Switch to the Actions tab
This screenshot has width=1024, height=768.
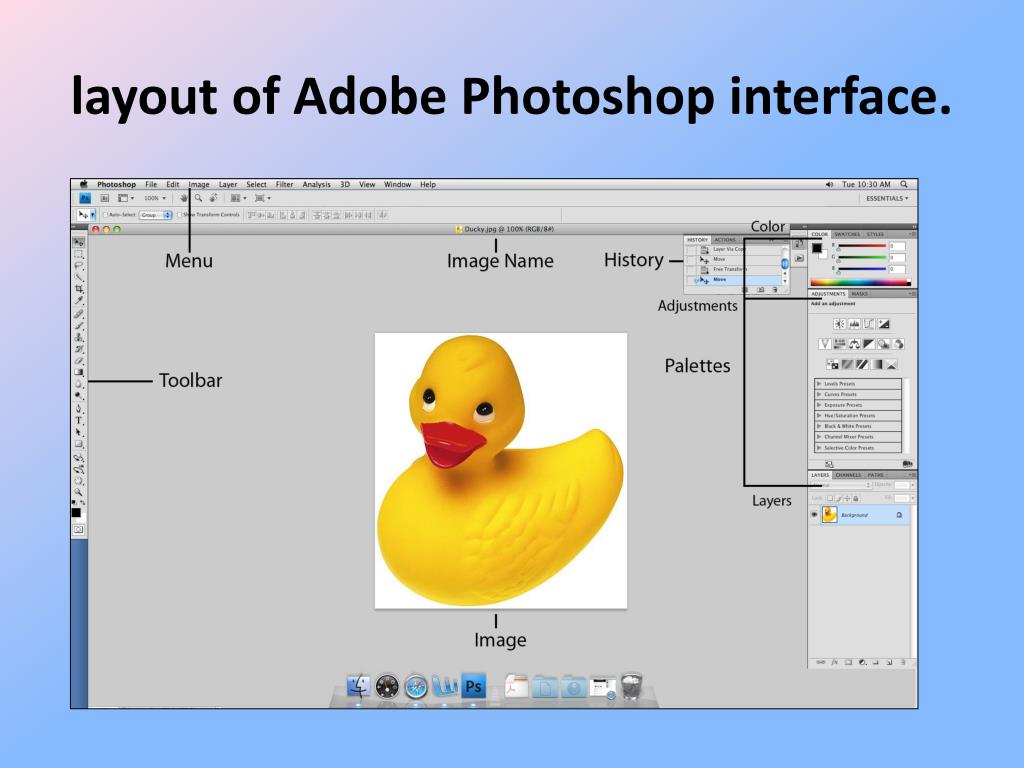pyautogui.click(x=724, y=240)
